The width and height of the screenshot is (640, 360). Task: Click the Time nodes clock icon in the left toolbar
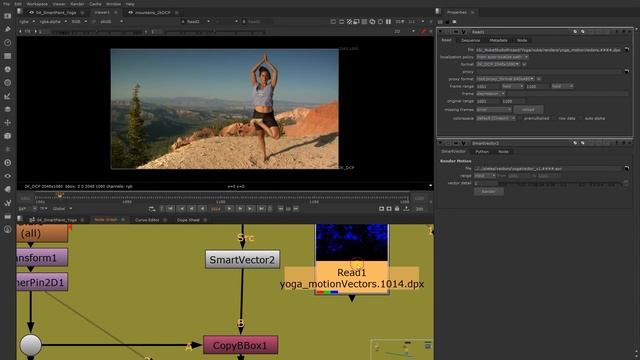7,42
